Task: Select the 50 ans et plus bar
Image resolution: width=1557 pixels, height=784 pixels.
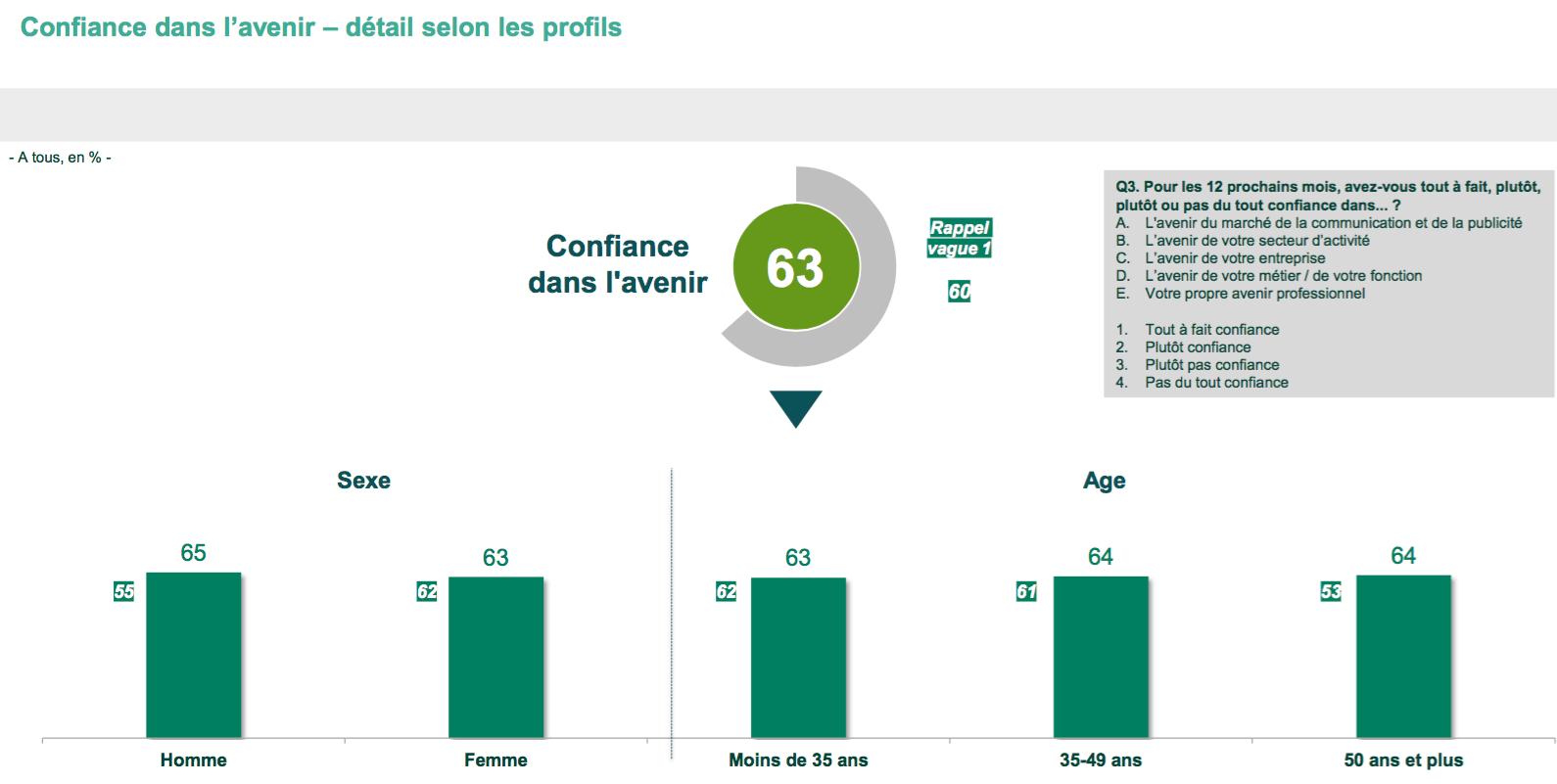Action: [x=1404, y=656]
